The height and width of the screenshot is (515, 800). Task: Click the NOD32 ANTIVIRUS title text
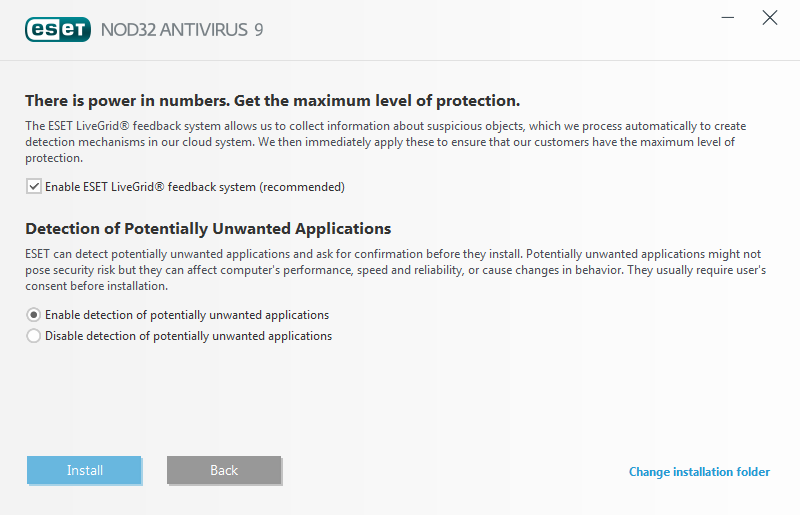click(x=174, y=30)
